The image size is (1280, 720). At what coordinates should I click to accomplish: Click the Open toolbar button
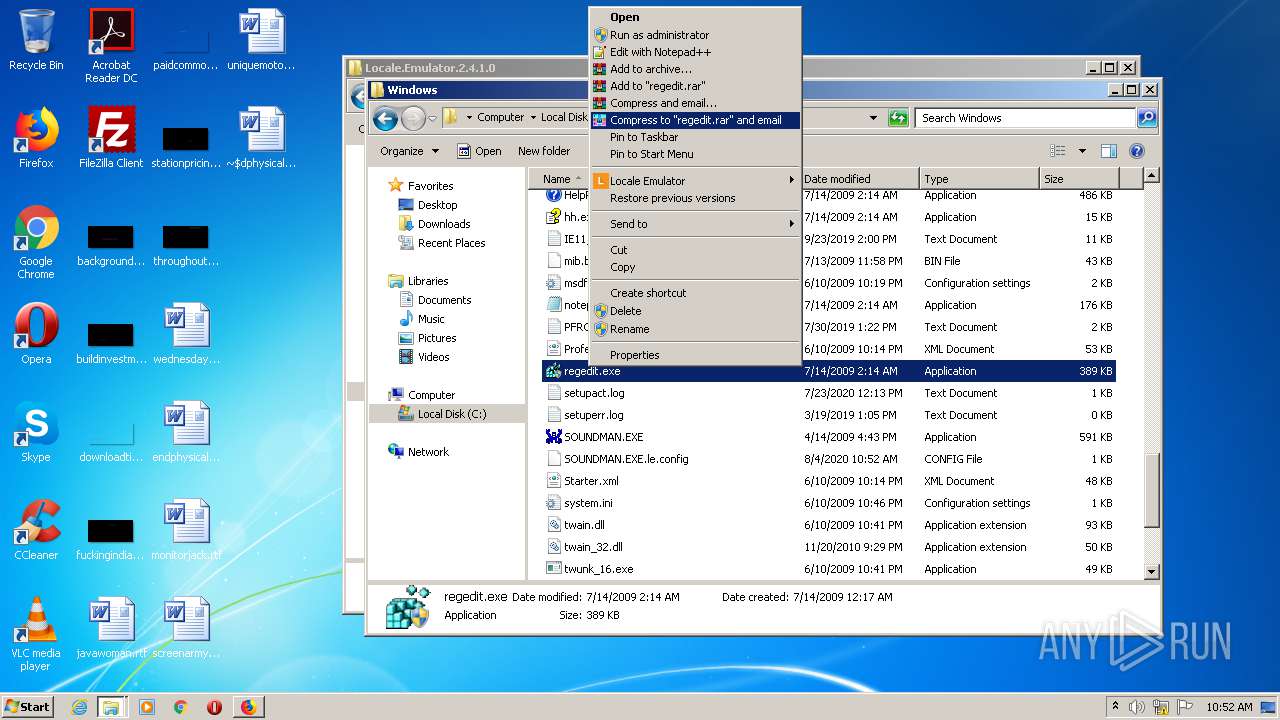[479, 151]
